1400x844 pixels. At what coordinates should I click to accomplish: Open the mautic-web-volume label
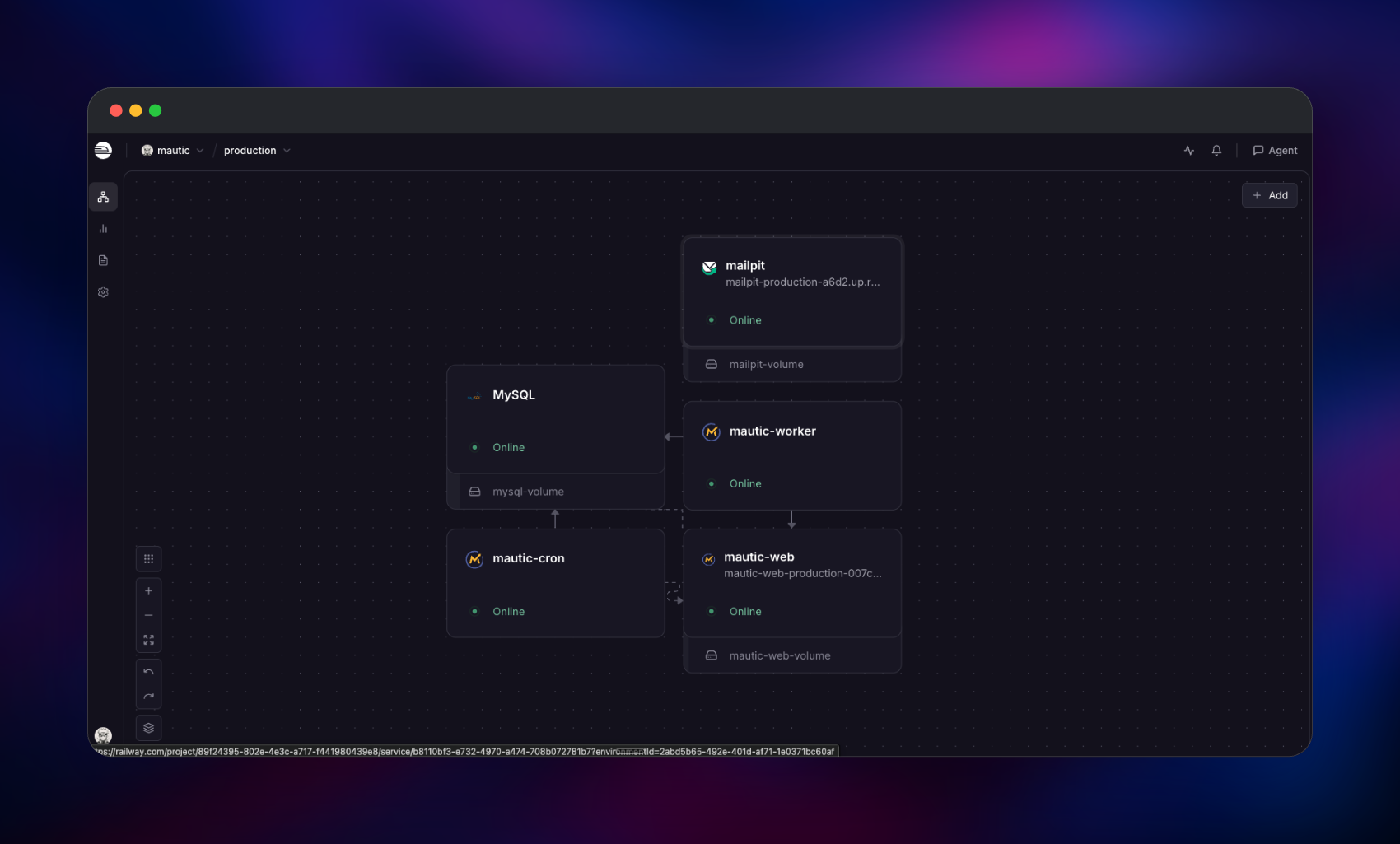point(780,655)
